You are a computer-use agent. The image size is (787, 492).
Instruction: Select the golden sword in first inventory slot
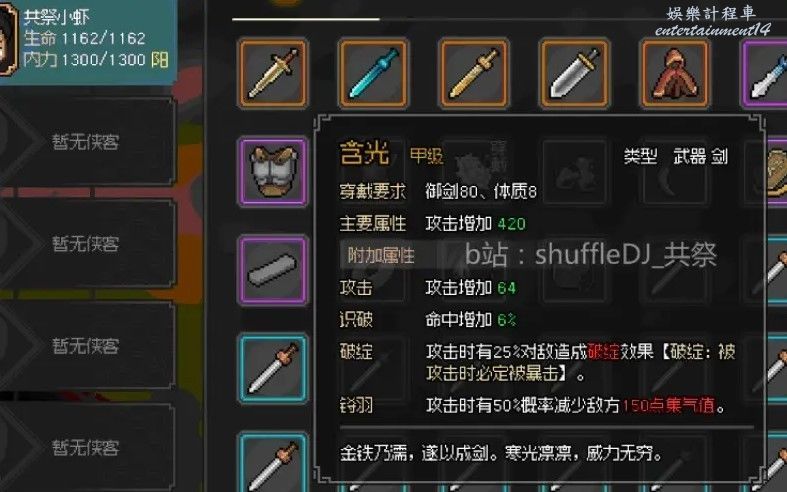point(273,73)
